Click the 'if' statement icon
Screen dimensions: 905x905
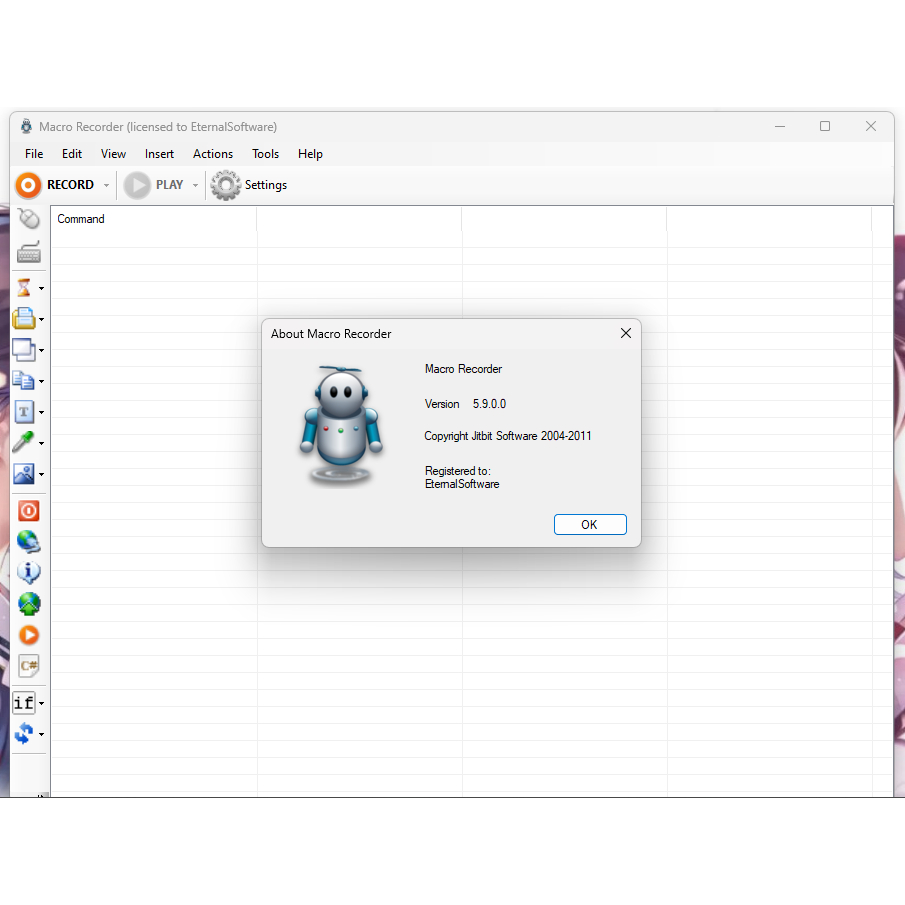(24, 702)
